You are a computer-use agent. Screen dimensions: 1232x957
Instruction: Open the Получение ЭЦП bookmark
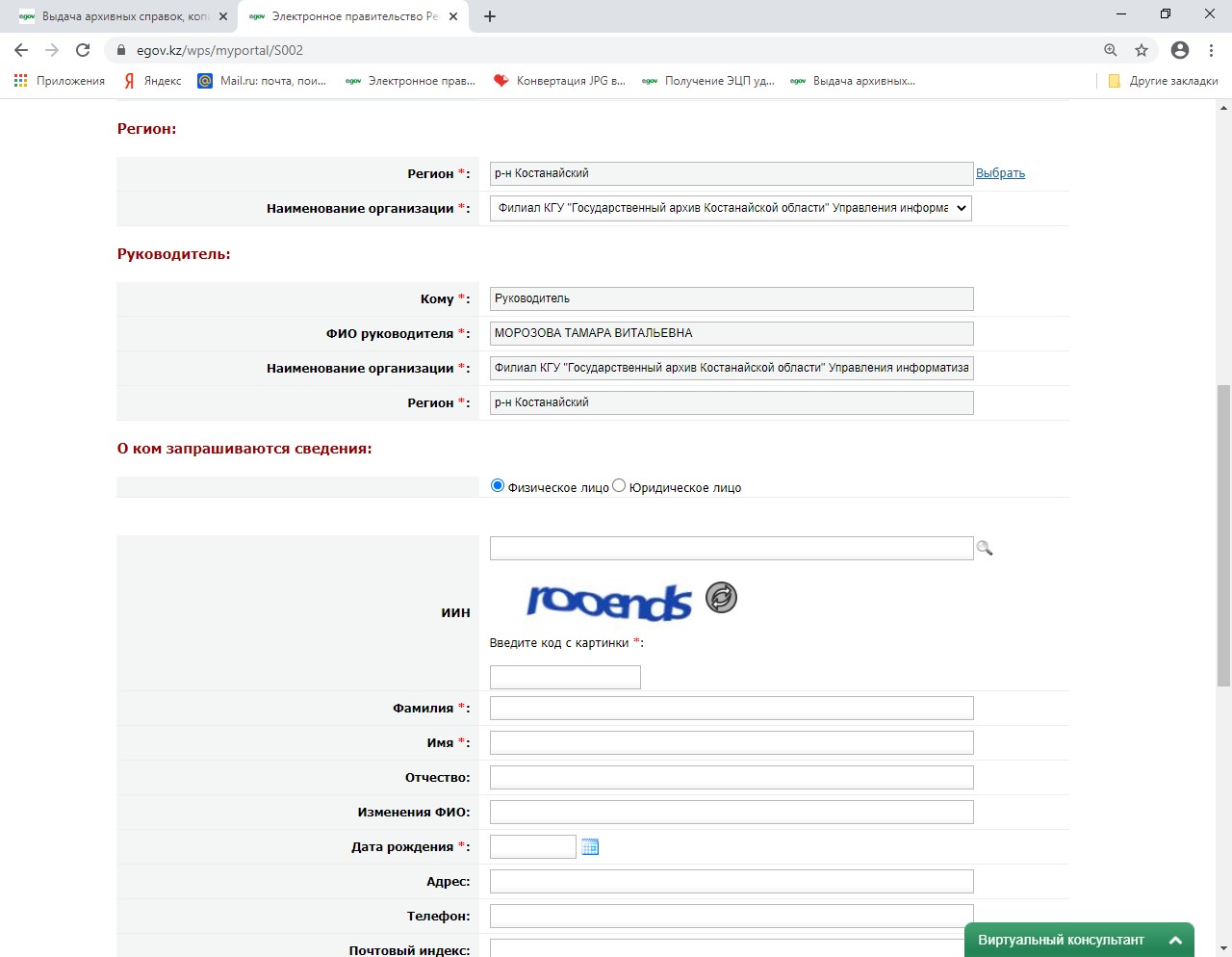(x=708, y=81)
